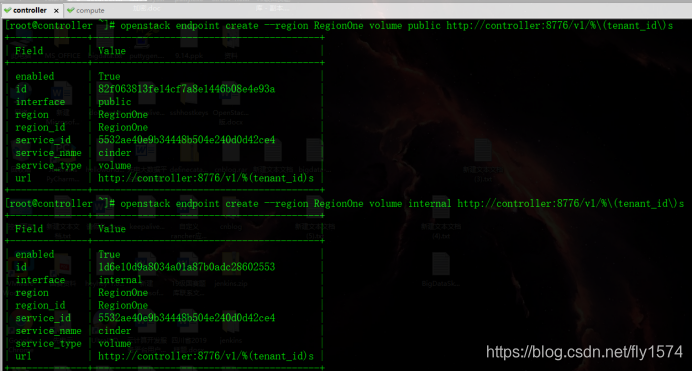
Task: Click the second [root@controller ~]# prompt
Action: (60, 204)
